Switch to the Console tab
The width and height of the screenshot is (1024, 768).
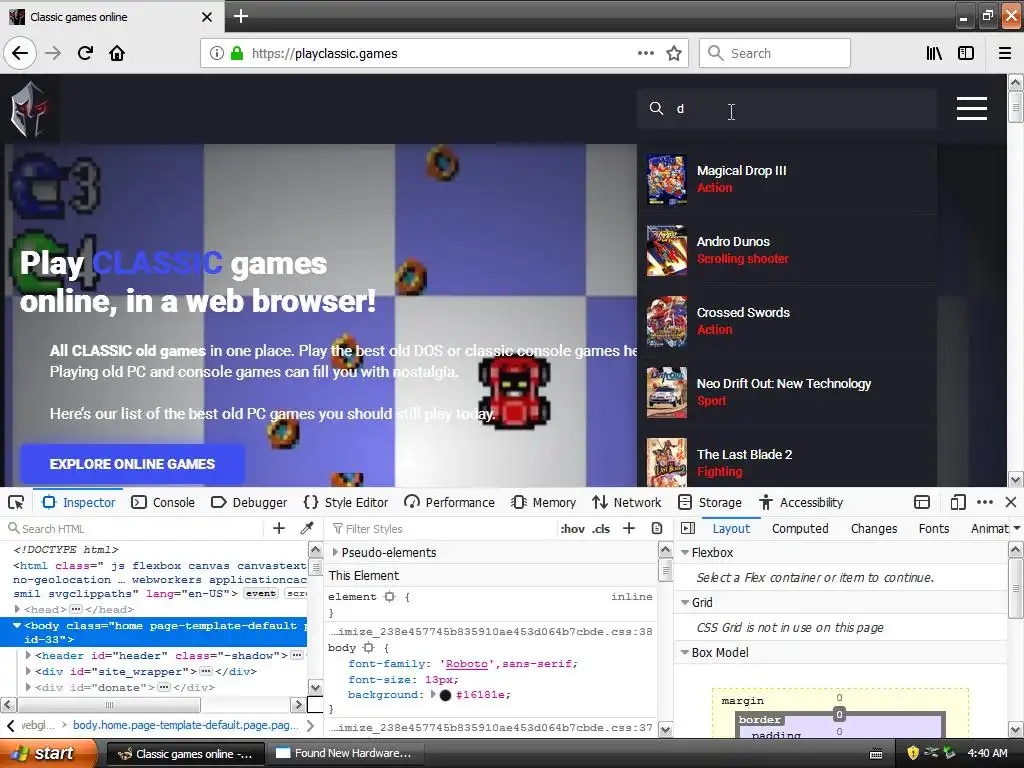pos(163,502)
